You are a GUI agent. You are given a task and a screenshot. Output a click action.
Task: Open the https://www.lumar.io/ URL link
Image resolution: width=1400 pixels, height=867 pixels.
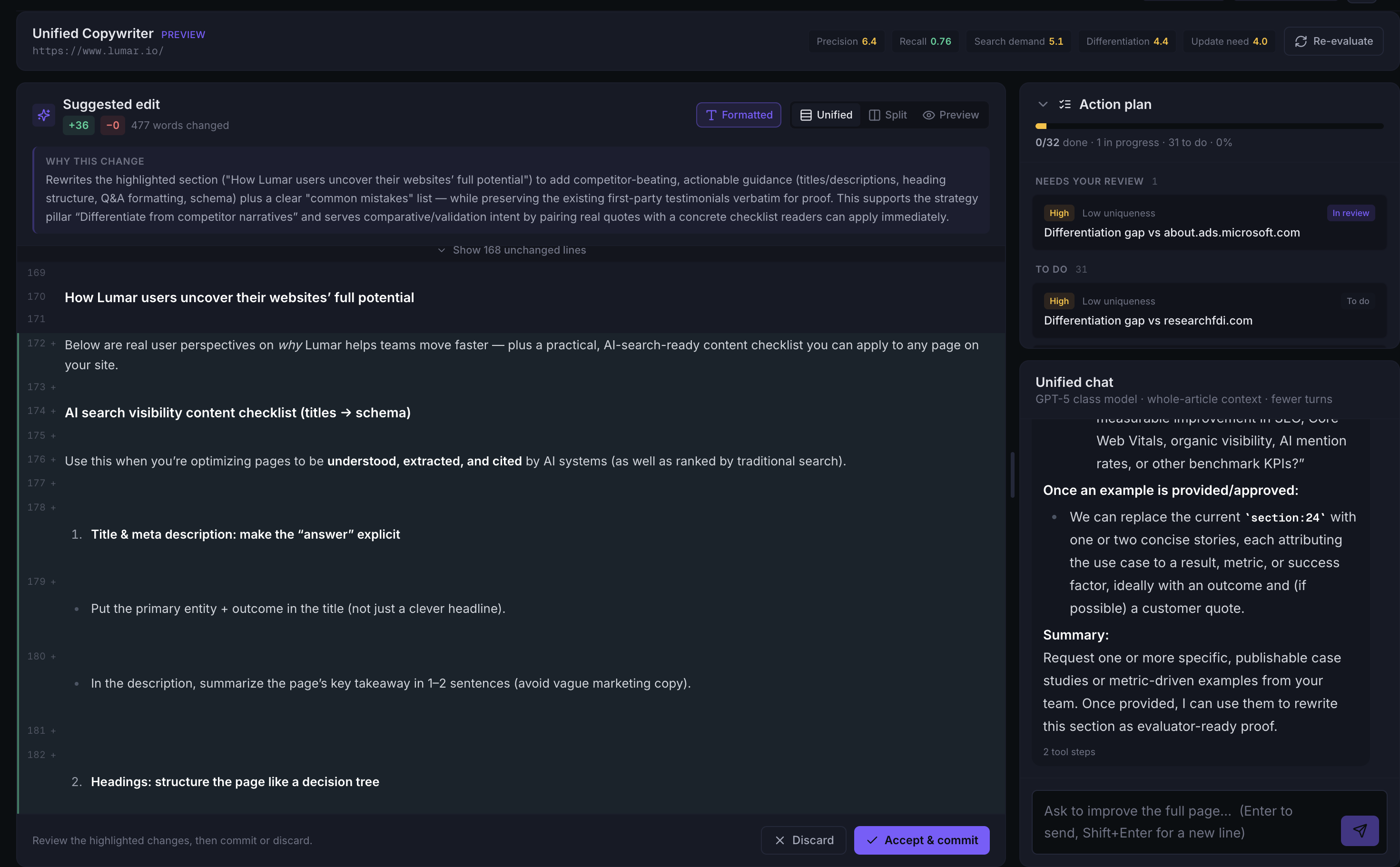coord(98,51)
